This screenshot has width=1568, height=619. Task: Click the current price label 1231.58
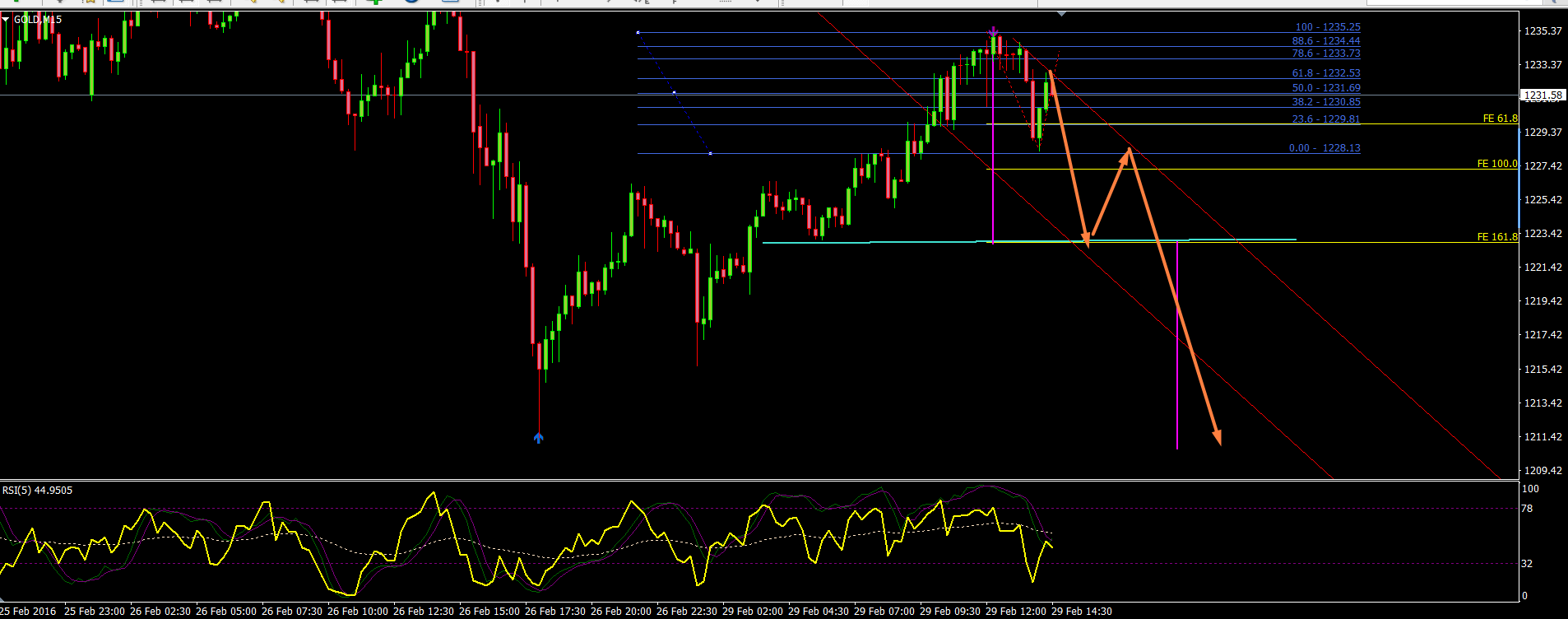(1543, 95)
